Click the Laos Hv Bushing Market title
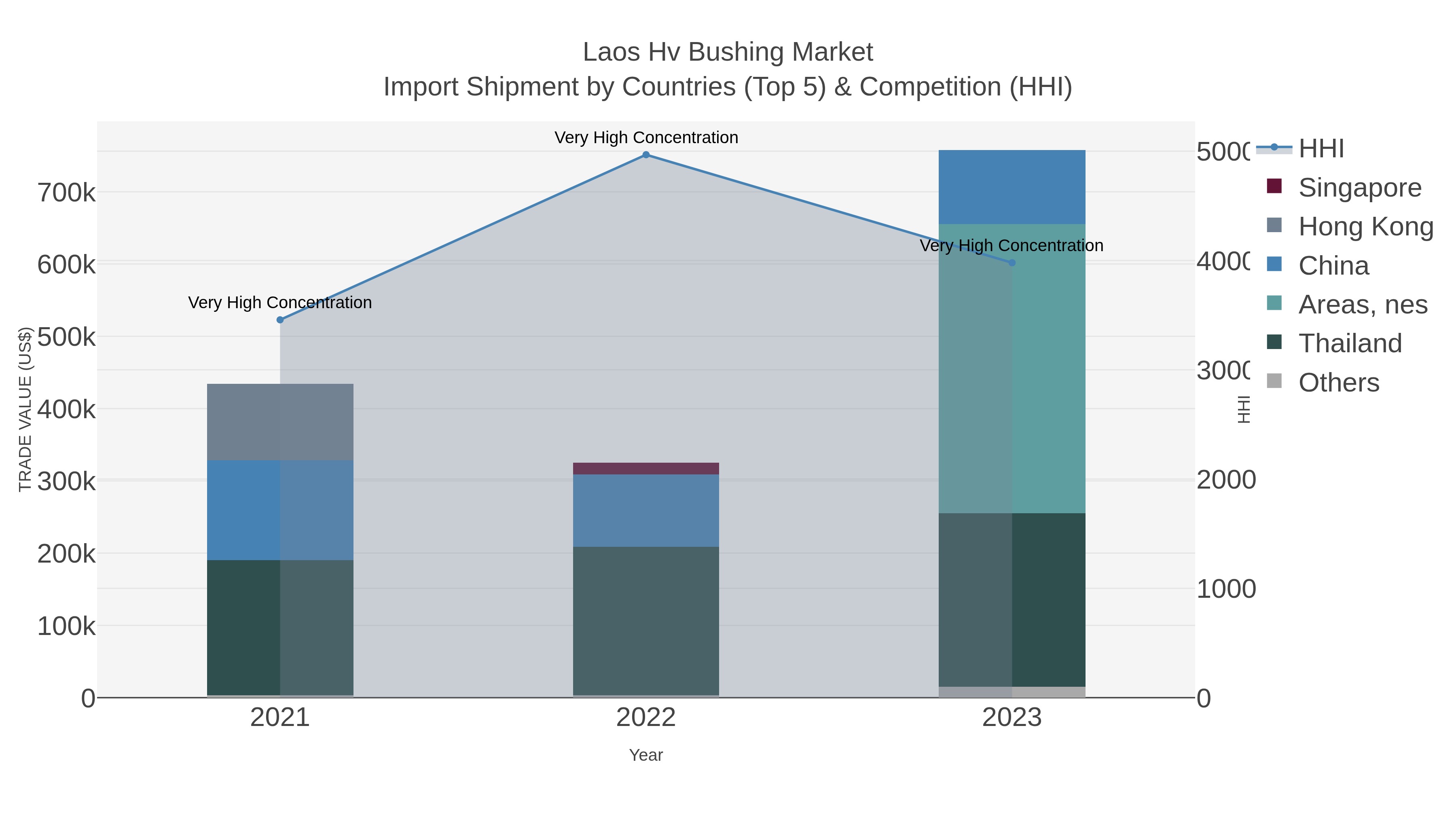Viewport: 1456px width, 819px height. [728, 52]
